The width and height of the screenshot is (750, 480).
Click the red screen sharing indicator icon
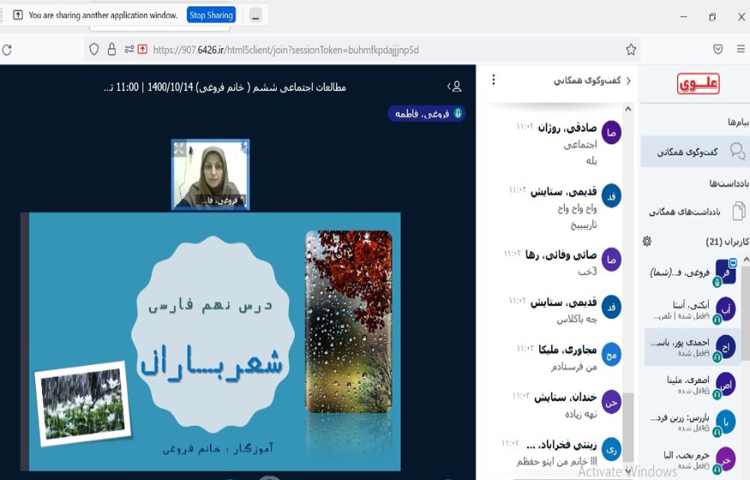(x=143, y=49)
